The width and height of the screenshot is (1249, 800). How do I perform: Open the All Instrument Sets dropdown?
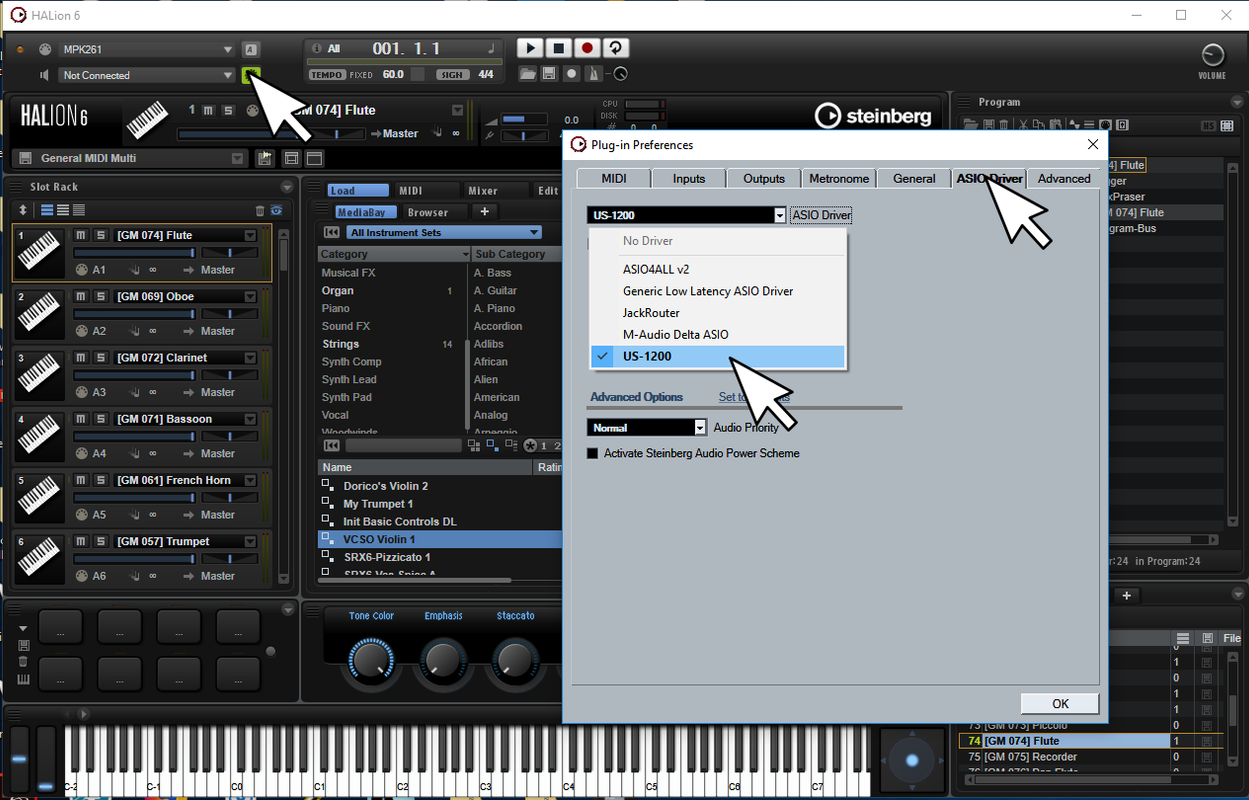click(443, 232)
